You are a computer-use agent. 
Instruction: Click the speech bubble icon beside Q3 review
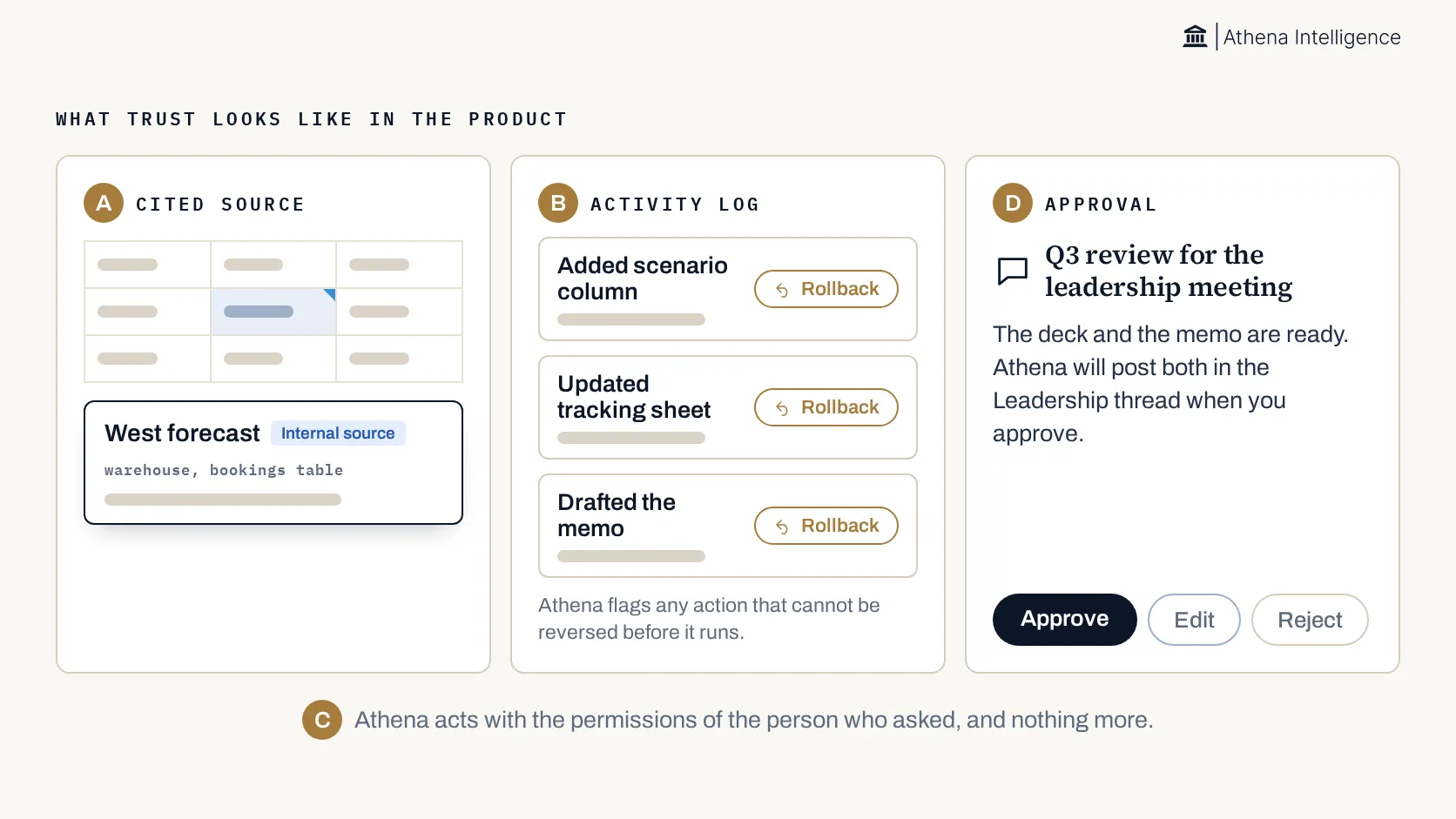point(1013,272)
